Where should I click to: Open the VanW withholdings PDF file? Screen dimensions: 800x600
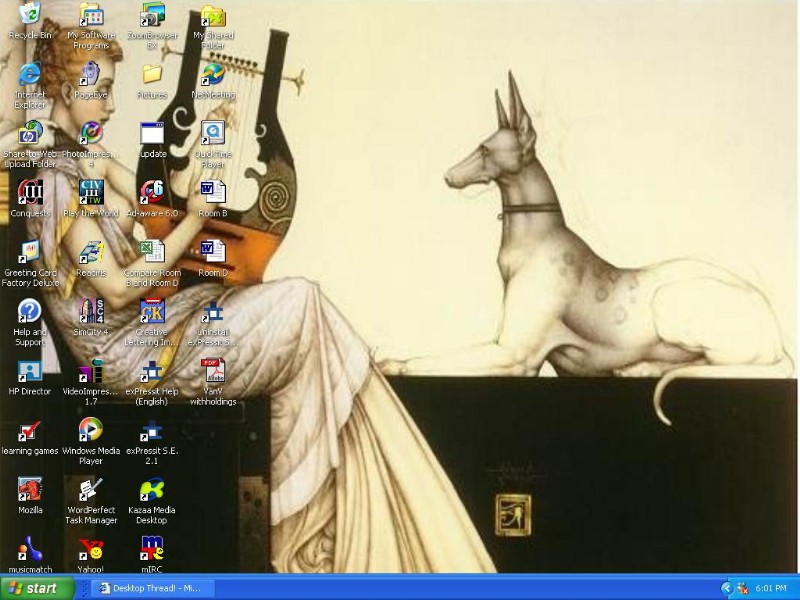tap(212, 371)
